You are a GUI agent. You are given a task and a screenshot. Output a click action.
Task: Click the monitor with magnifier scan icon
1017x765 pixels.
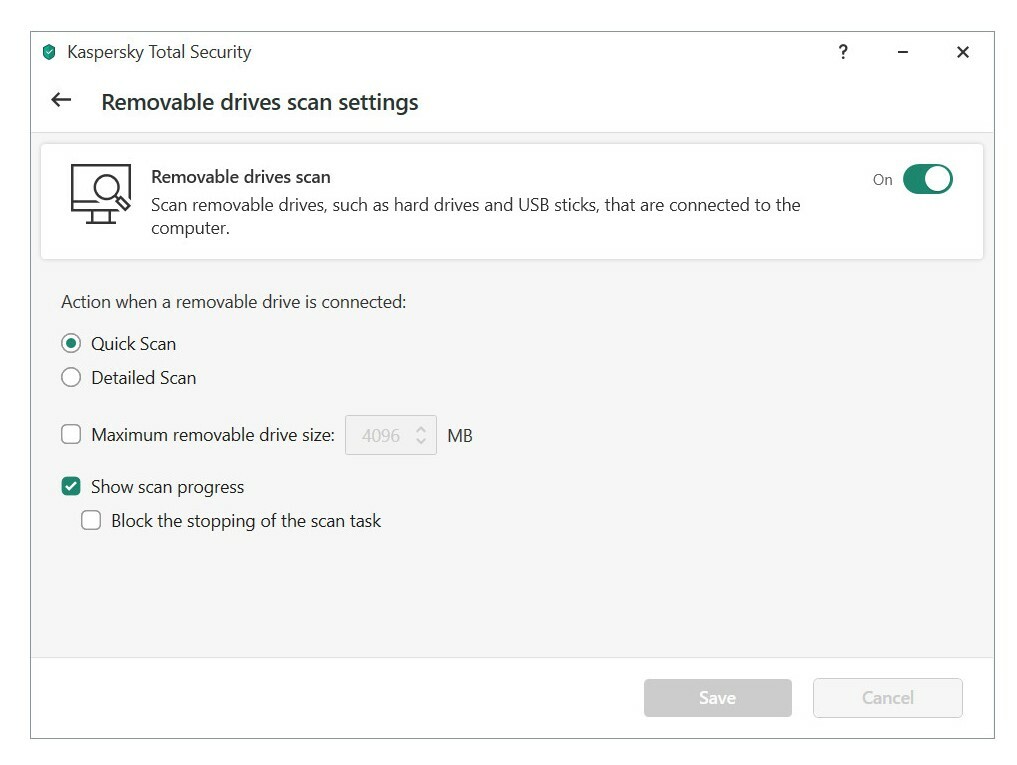tap(100, 193)
